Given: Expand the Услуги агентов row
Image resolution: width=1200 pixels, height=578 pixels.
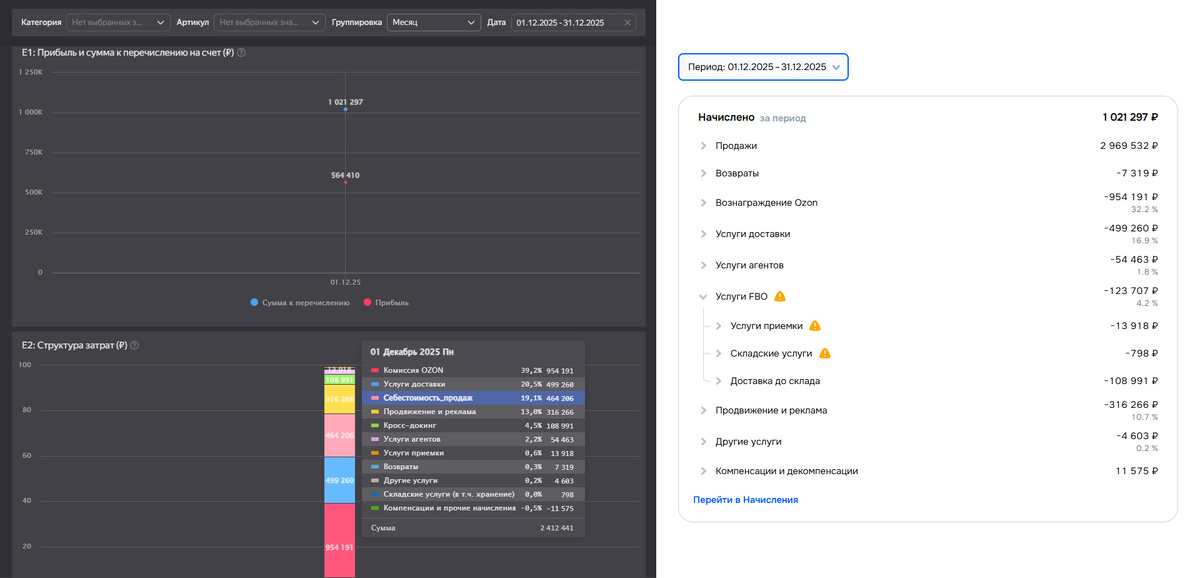Looking at the screenshot, I should tap(704, 265).
